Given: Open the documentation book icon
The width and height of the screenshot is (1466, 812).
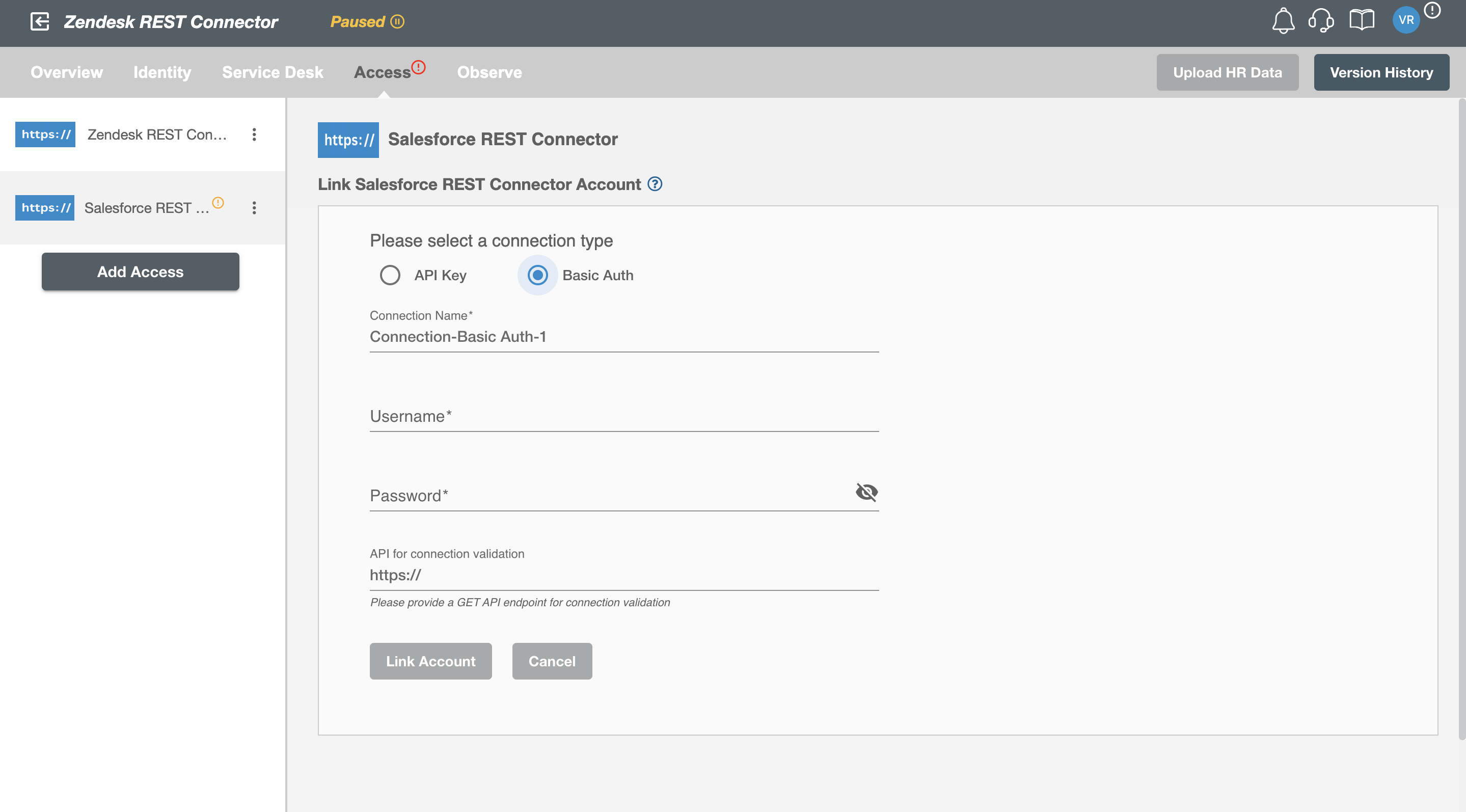Looking at the screenshot, I should point(1361,20).
